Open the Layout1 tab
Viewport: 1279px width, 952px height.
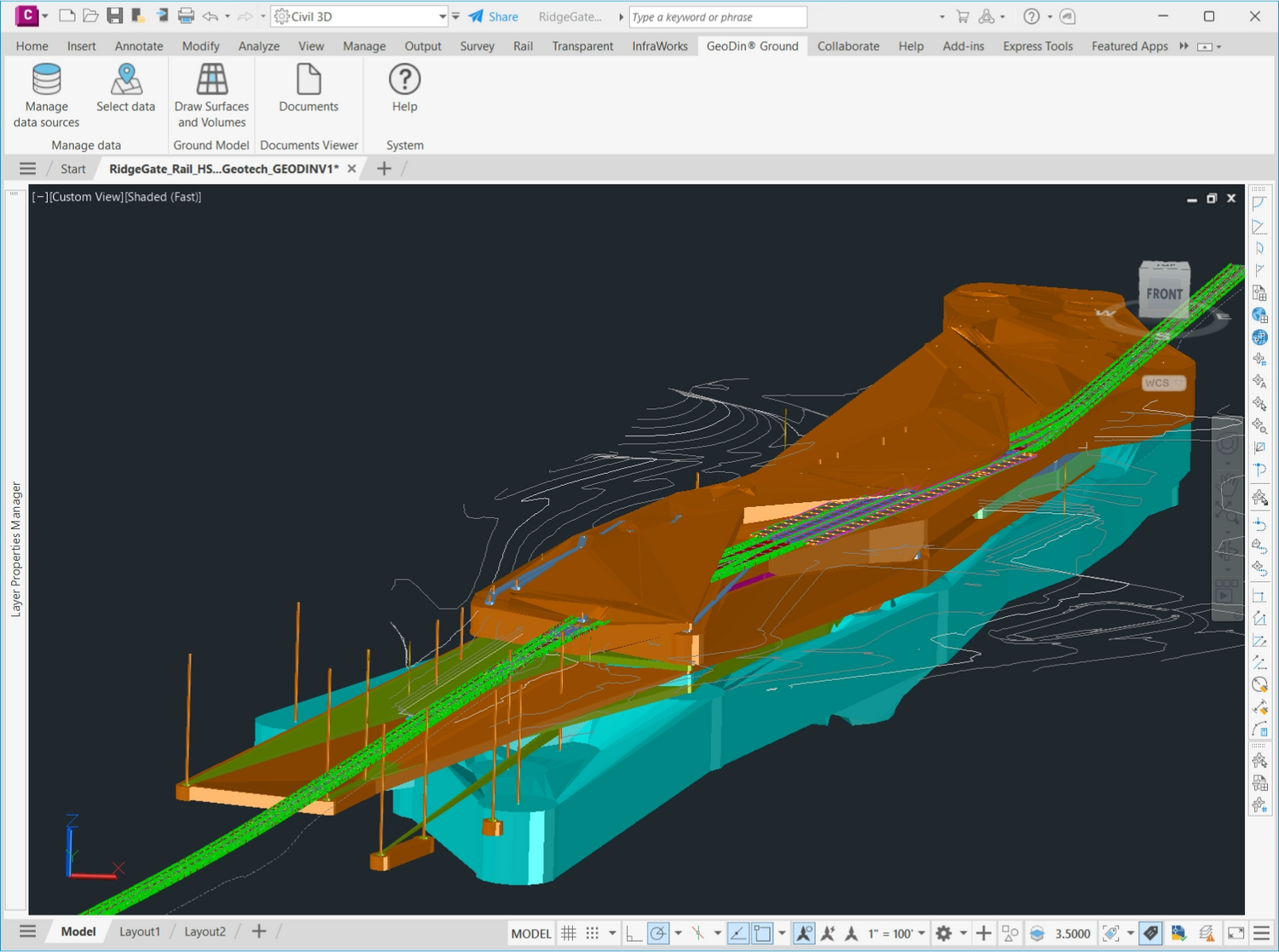(140, 932)
